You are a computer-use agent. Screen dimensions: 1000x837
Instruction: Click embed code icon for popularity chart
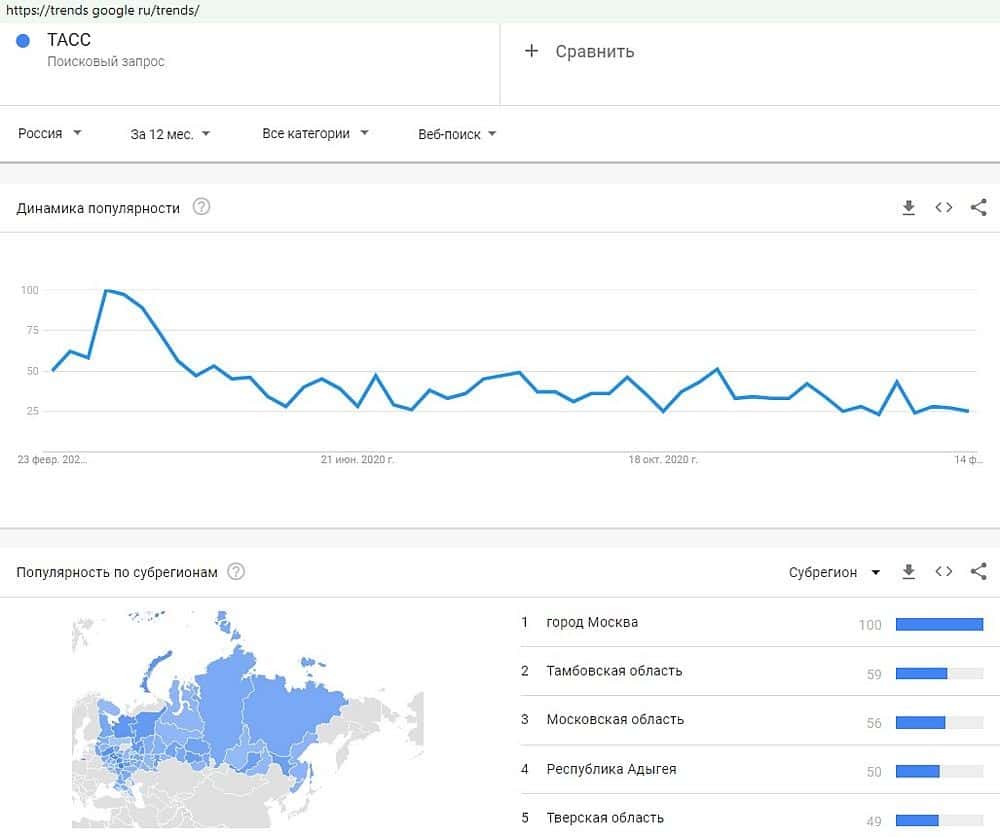pos(943,208)
